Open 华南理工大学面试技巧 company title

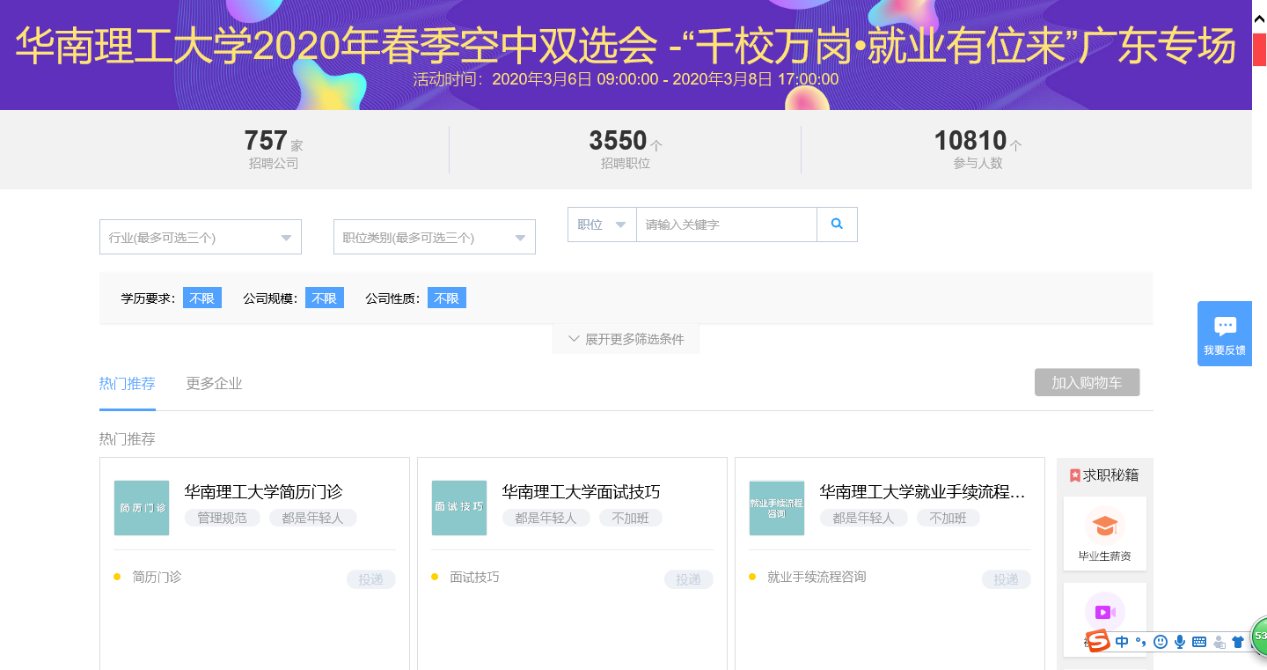[581, 492]
